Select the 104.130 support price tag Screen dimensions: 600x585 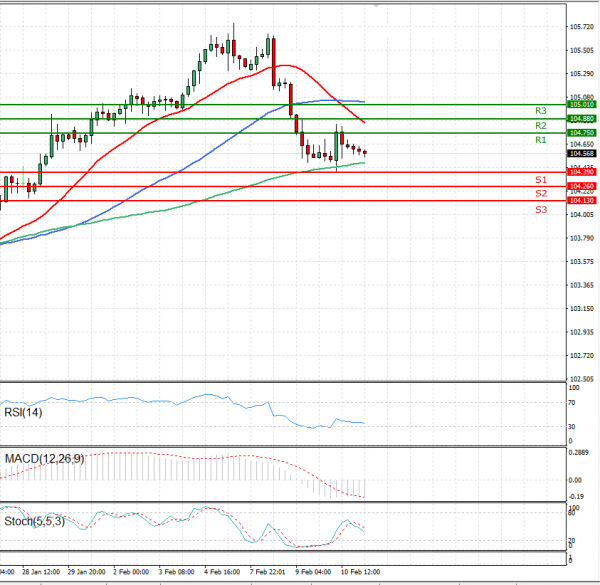581,200
